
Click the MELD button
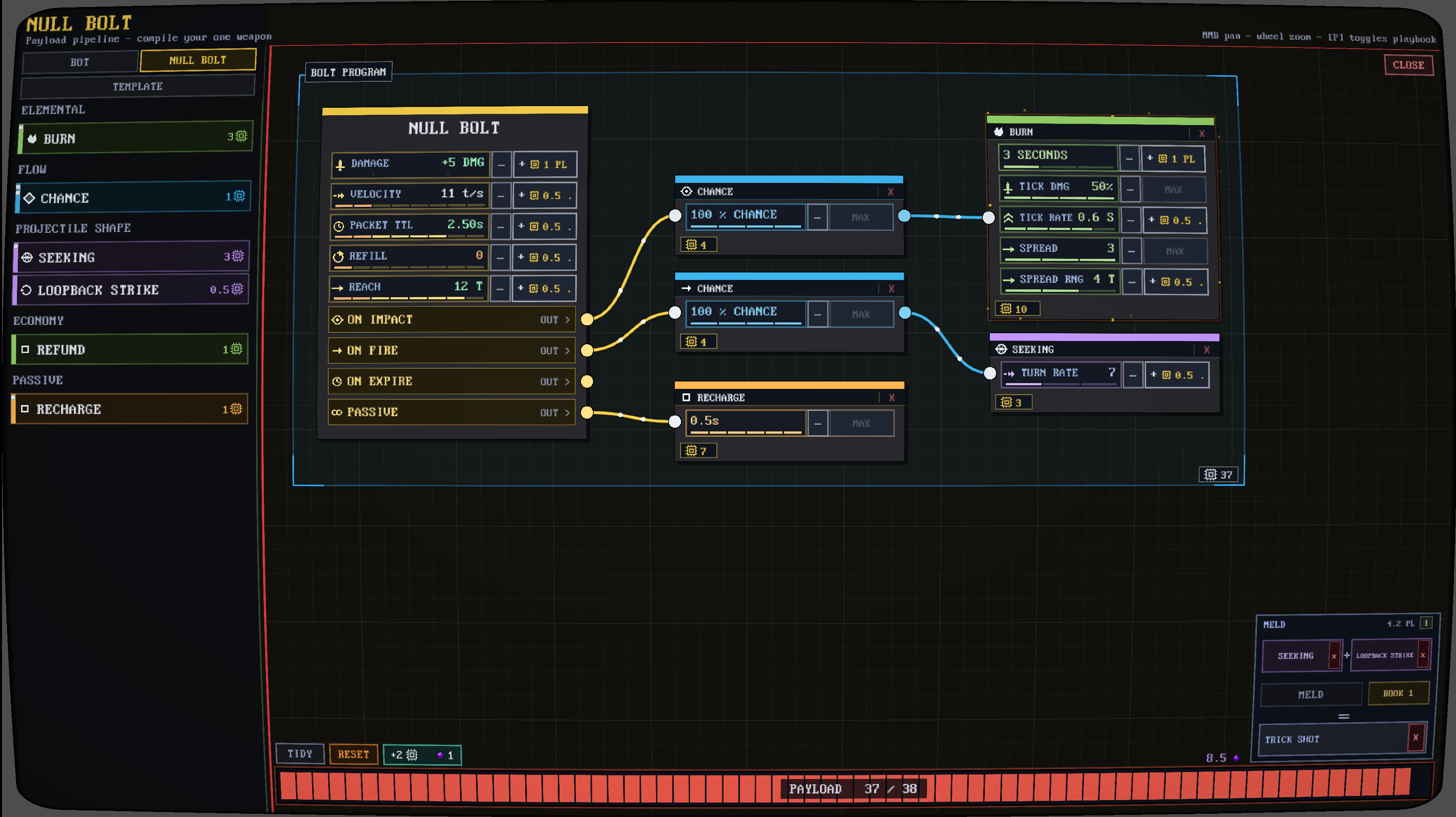click(1311, 694)
